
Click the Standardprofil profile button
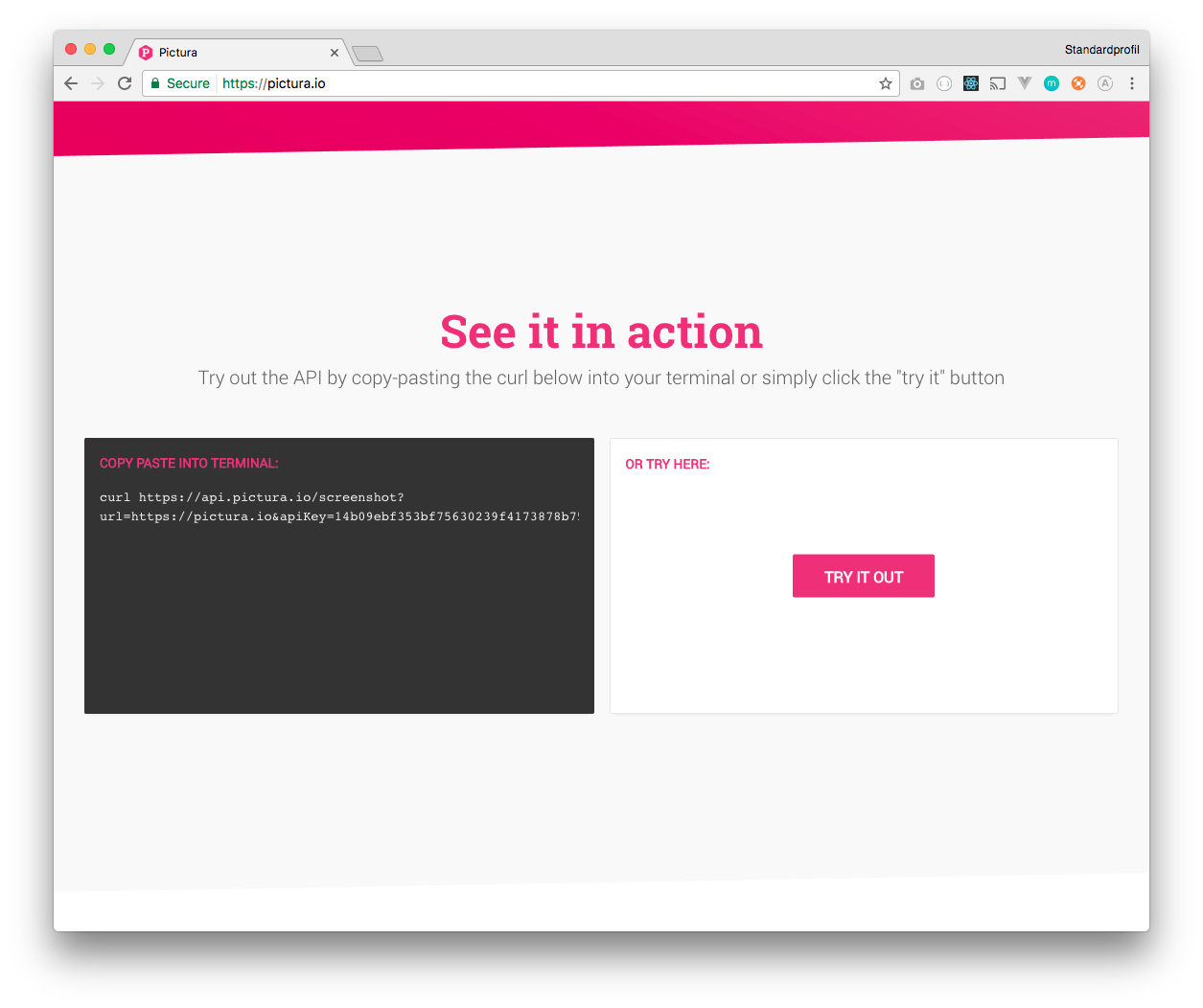coord(1101,49)
